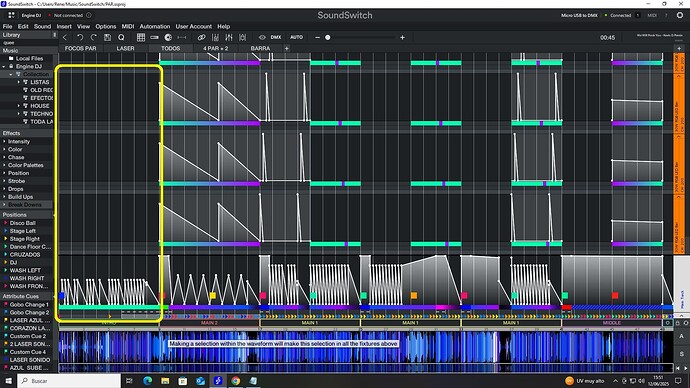Collapse the Engine DJ tree node
The image size is (690, 388).
click(4, 66)
